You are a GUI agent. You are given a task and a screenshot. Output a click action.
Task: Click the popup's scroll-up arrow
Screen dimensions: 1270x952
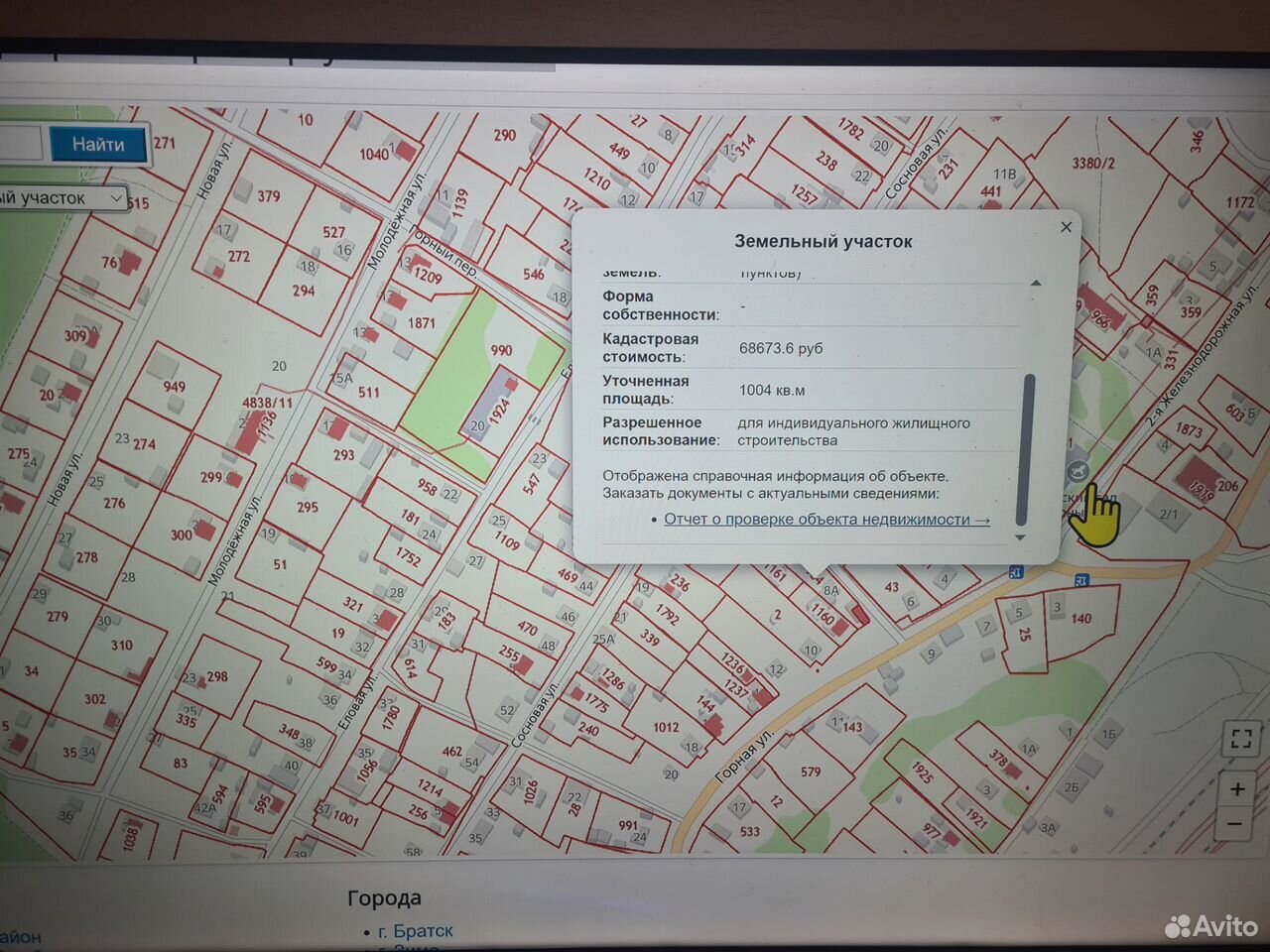(1035, 283)
